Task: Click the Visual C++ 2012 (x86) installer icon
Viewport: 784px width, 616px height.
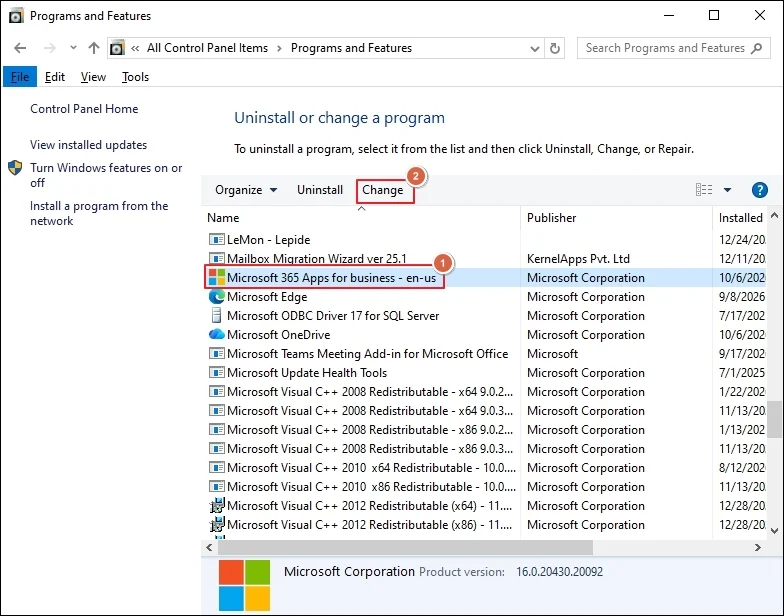Action: click(216, 524)
